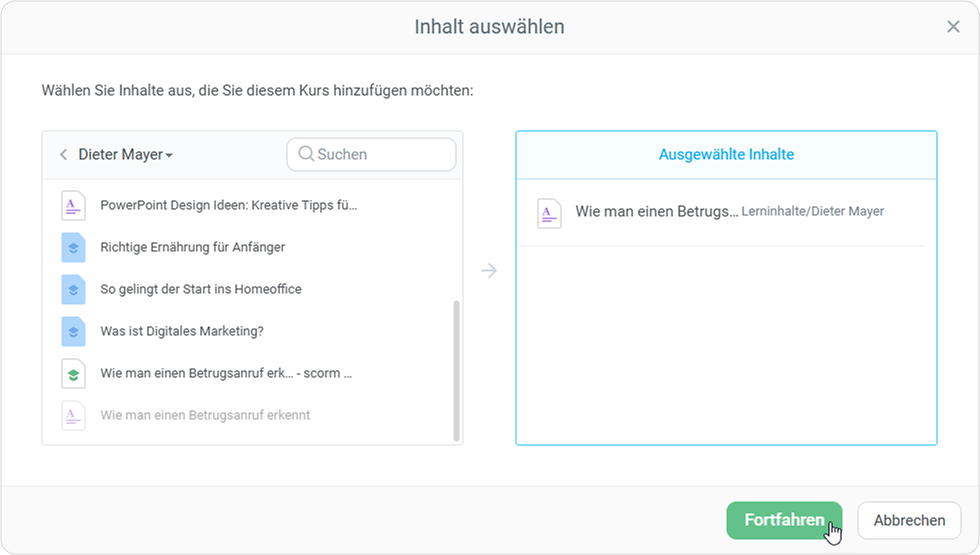Screen dimensions: 980x555
Task: Click the greyed-out Betrugsanruf document icon
Action: (73, 415)
